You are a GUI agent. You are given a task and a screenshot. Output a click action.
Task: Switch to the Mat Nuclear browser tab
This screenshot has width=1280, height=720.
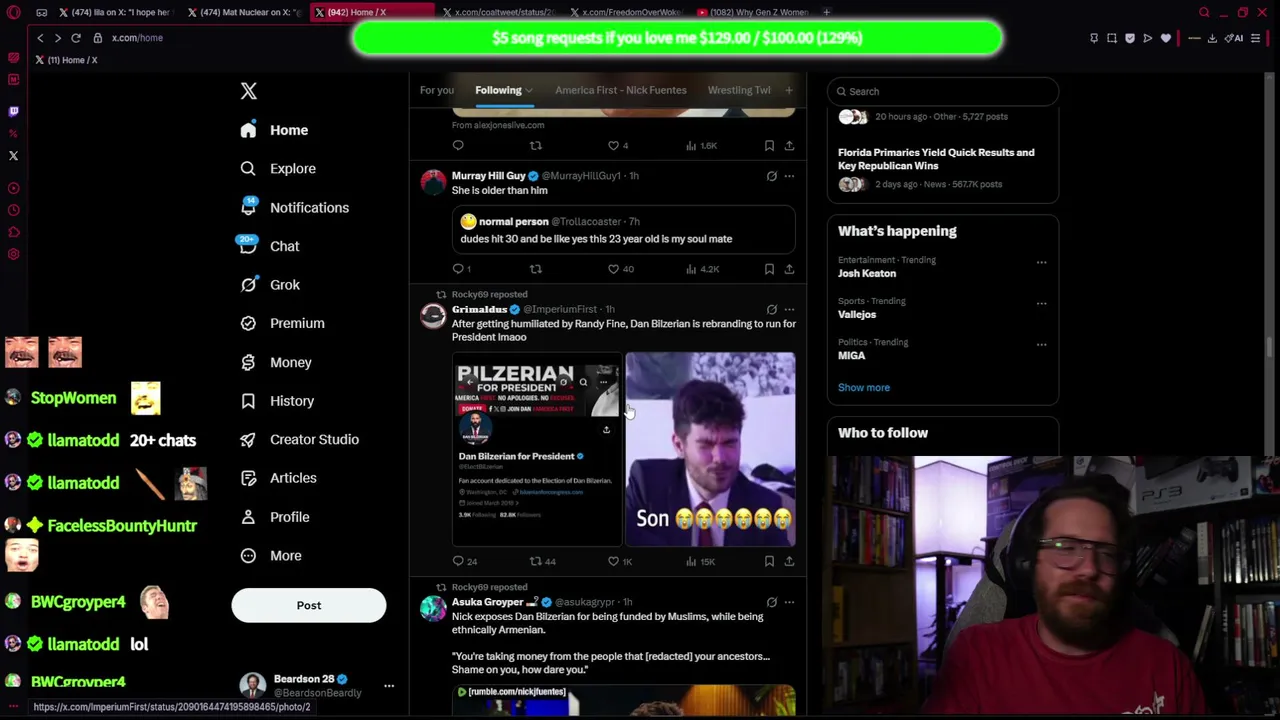(x=243, y=13)
